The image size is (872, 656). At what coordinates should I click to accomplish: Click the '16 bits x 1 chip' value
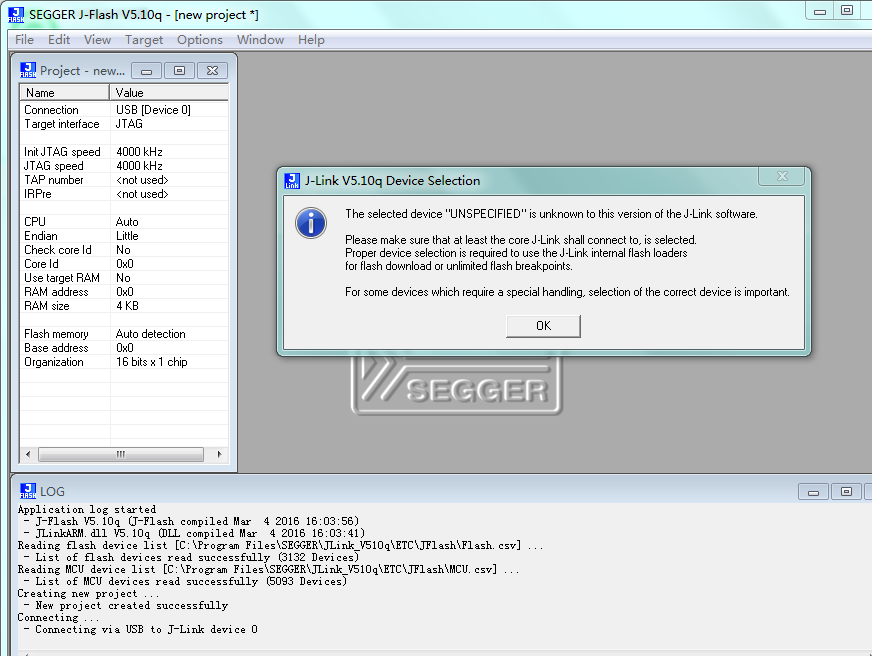click(x=151, y=362)
